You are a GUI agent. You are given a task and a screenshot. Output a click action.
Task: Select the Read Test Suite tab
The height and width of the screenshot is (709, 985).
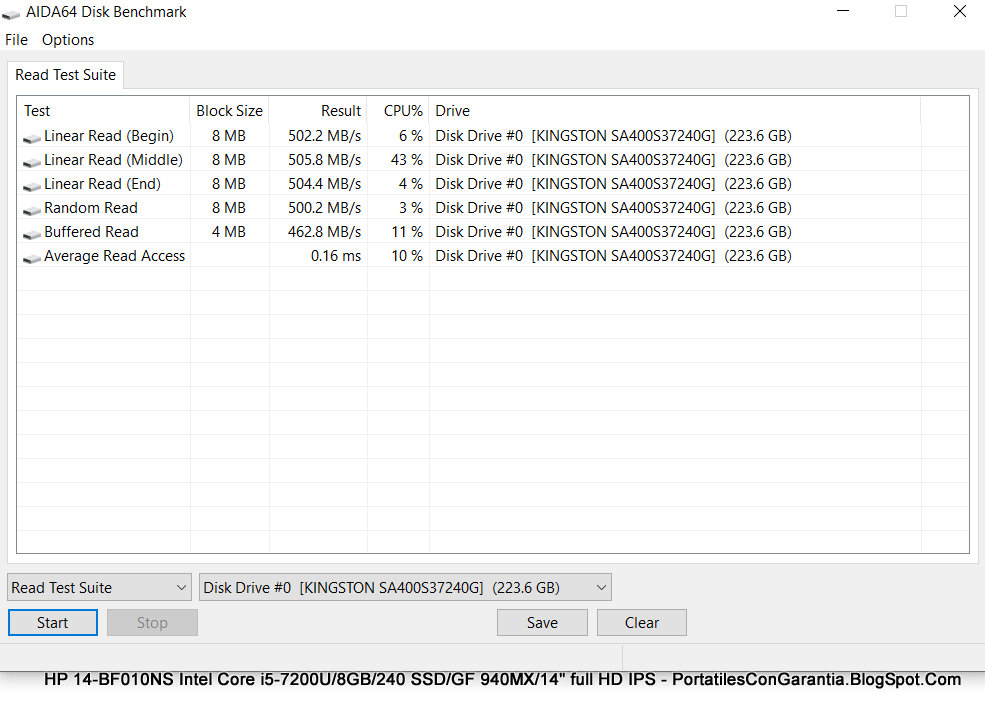[x=65, y=75]
